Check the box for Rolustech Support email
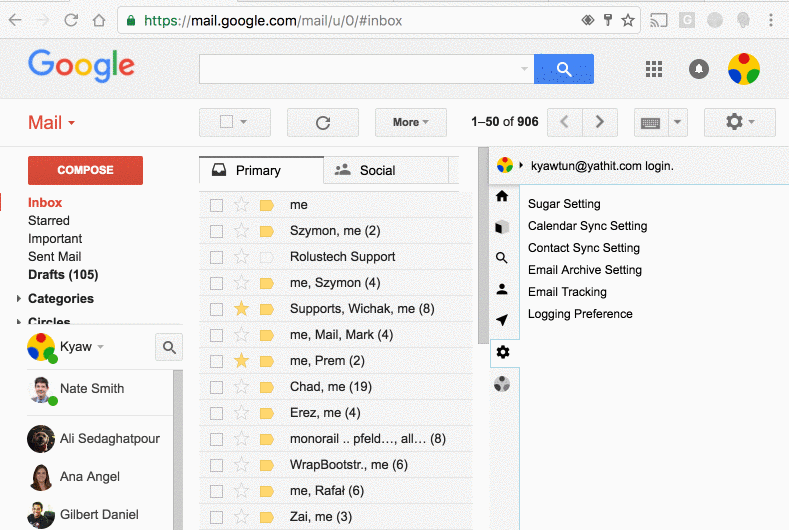The width and height of the screenshot is (789, 530). coord(216,257)
